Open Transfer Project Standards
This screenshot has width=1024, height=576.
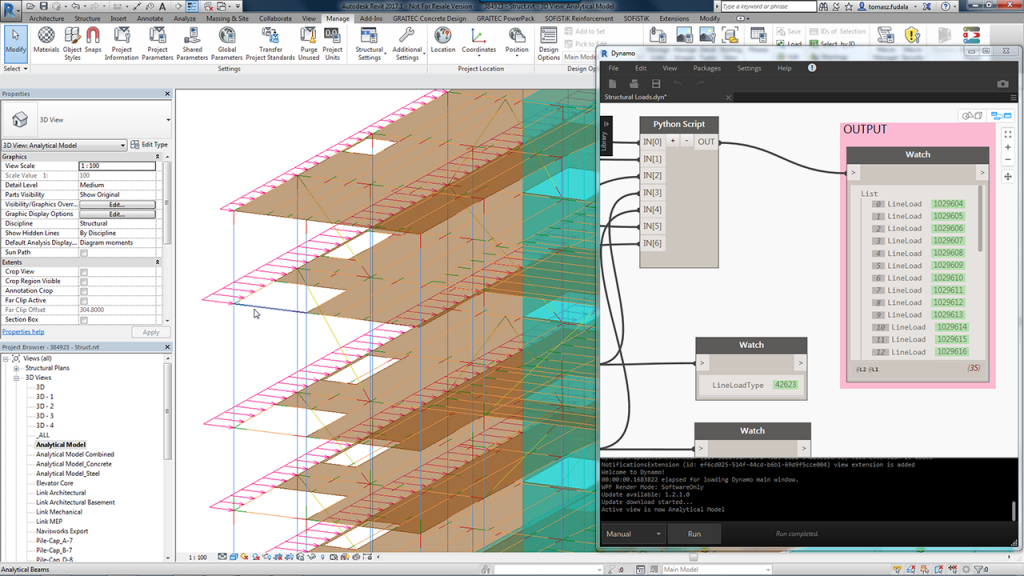click(270, 41)
